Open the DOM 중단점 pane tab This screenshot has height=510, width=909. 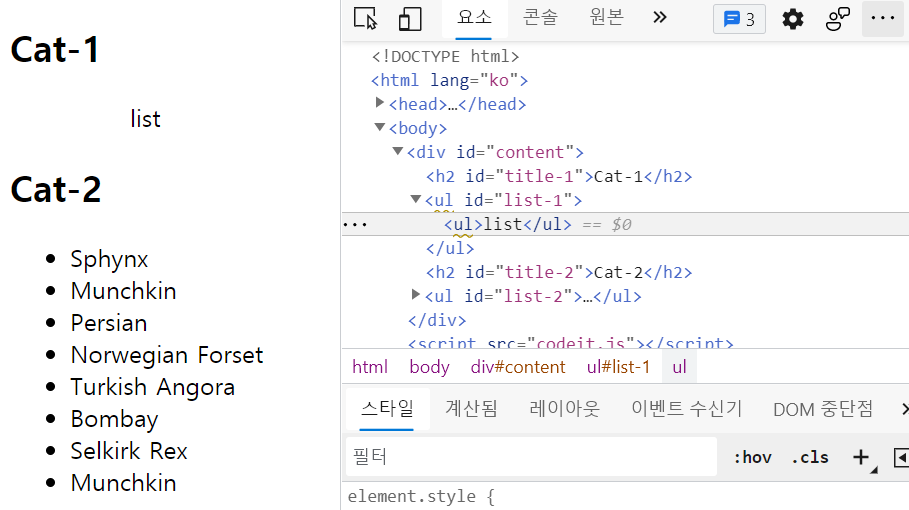(823, 409)
